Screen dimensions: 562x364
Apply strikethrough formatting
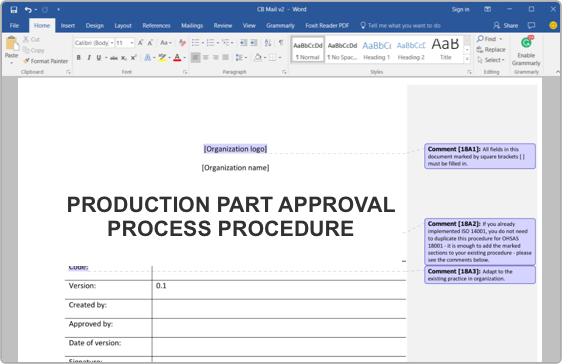tap(114, 58)
